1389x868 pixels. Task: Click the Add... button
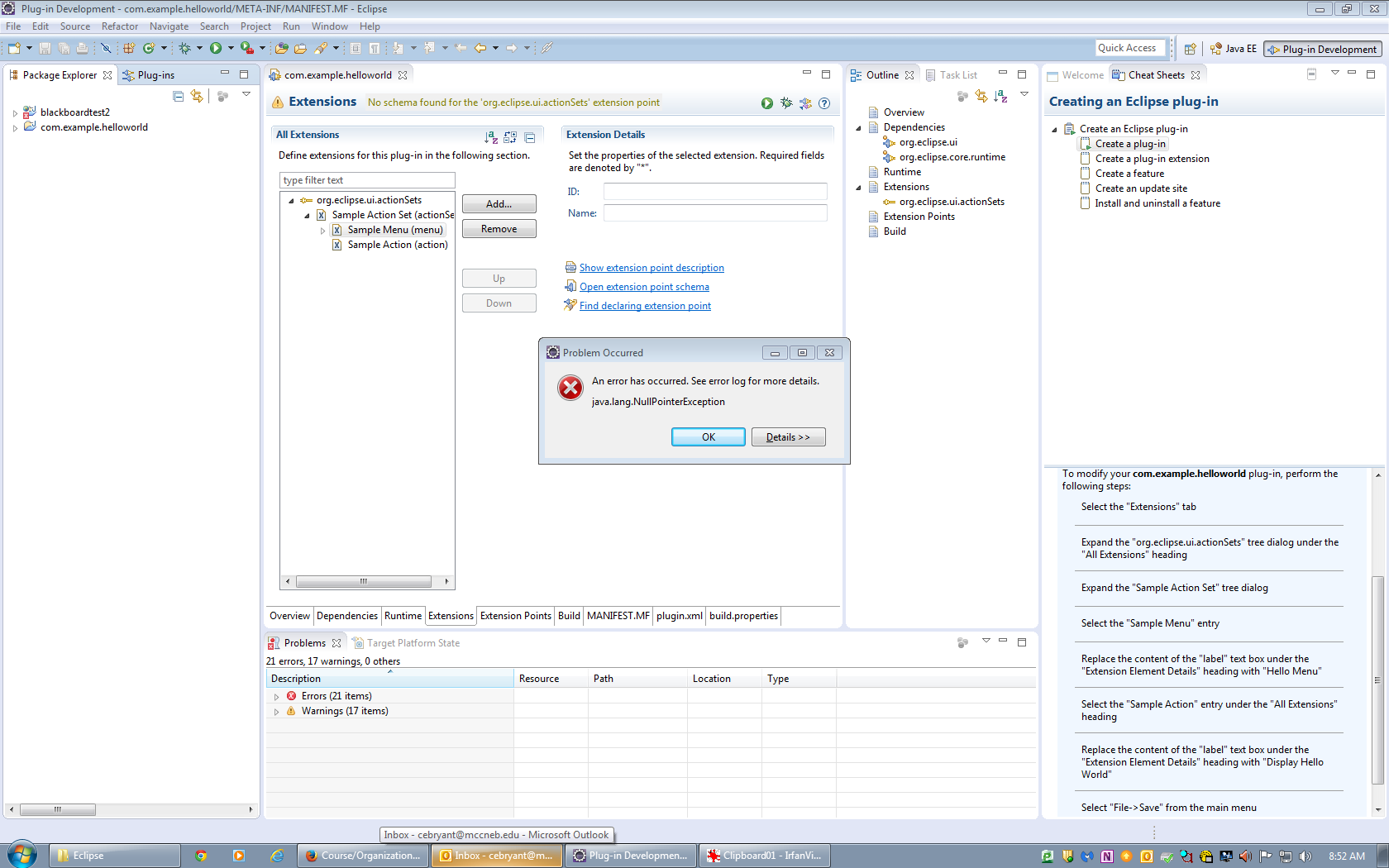click(499, 204)
